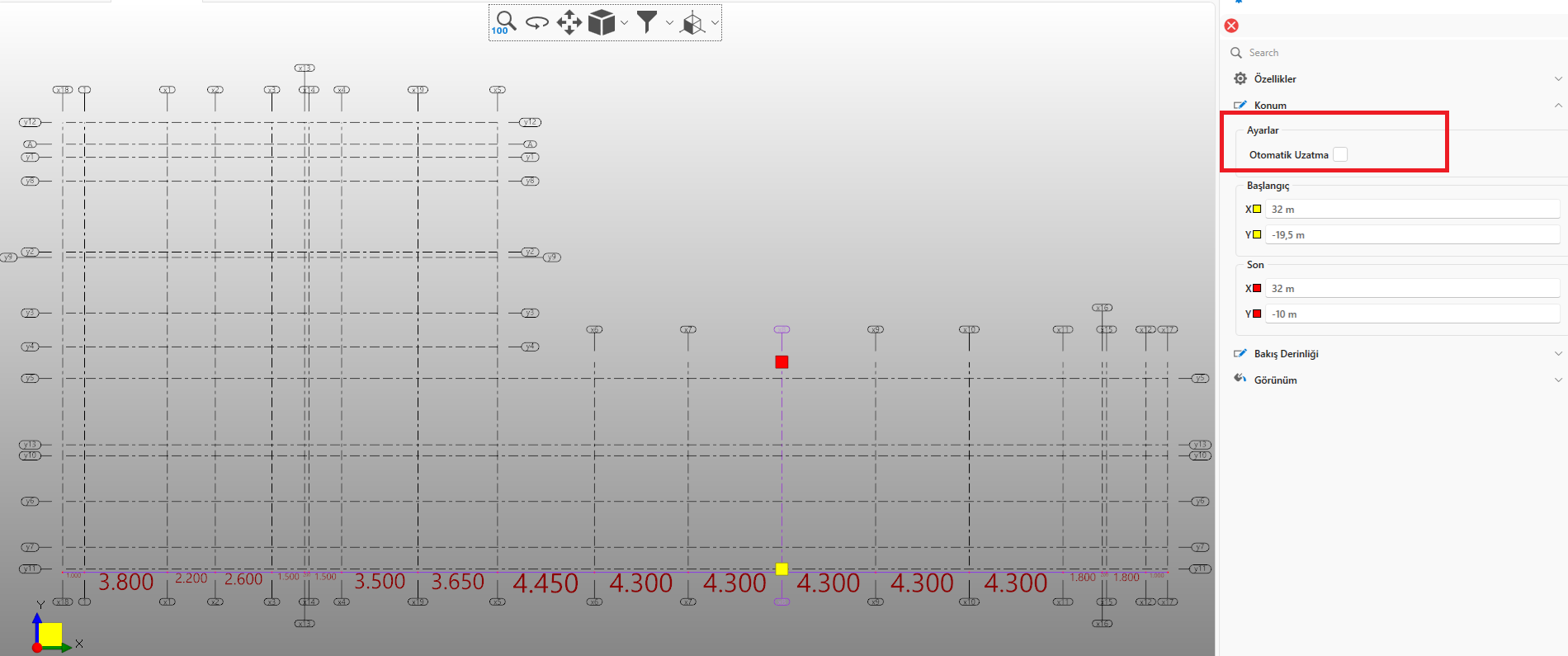Select the pan move arrows tool

point(569,22)
